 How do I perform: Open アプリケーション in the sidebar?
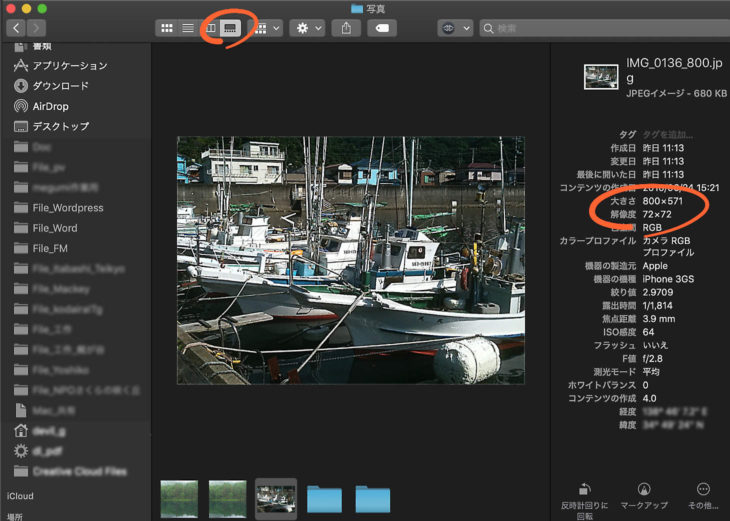(x=69, y=65)
